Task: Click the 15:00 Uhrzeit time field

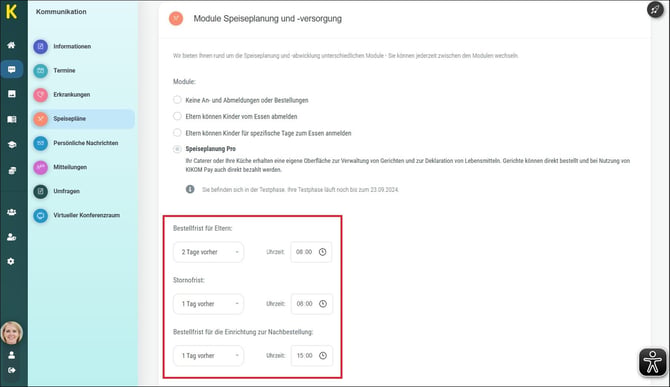Action: [x=311, y=355]
